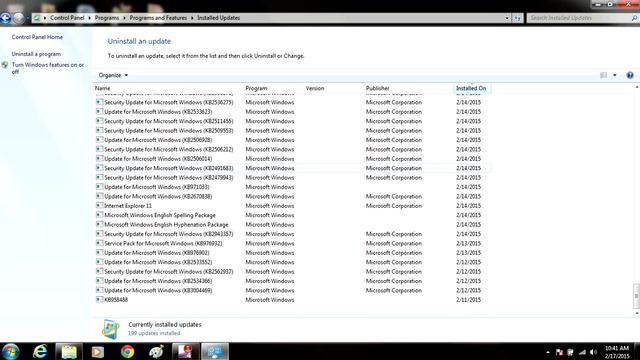Launch Internet Explorer from taskbar
Viewport: 640px width, 360px height.
[x=40, y=351]
